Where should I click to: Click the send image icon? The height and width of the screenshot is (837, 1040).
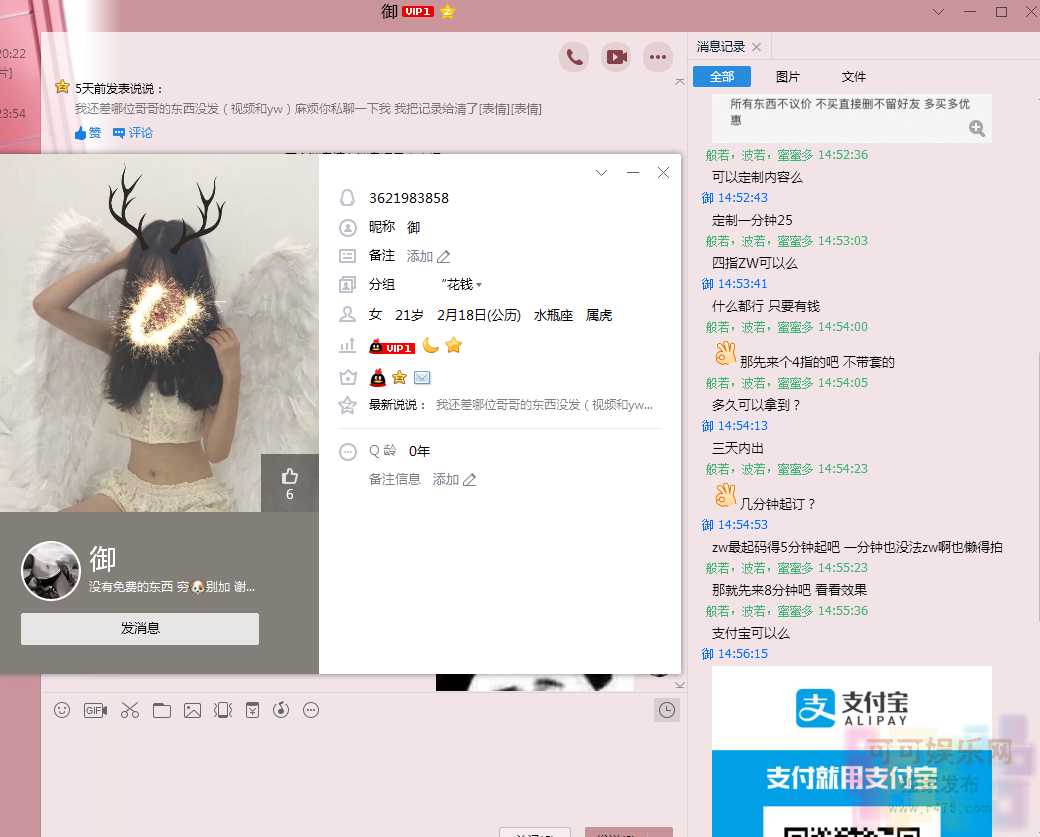(x=193, y=710)
